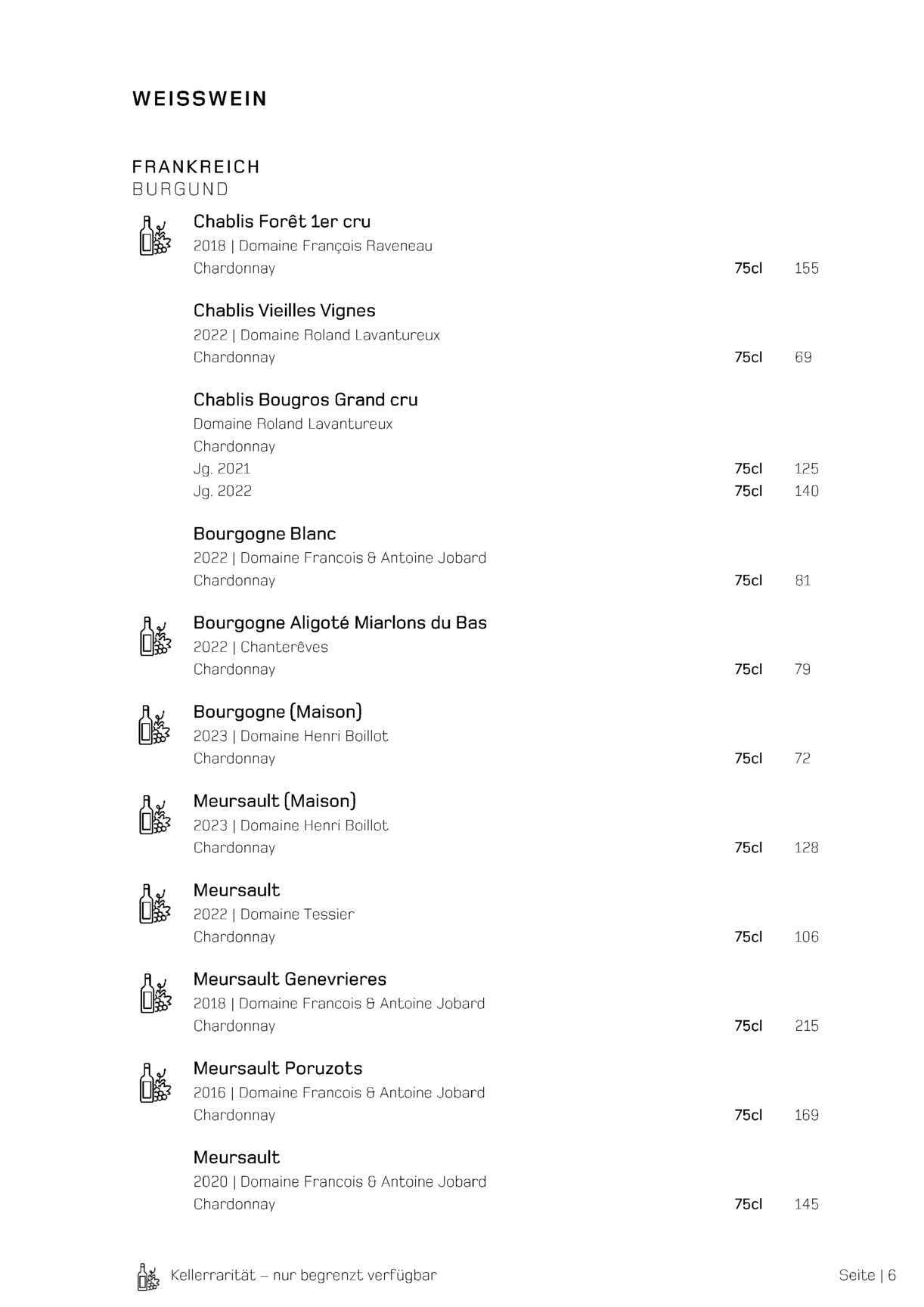The image size is (924, 1307).
Task: Click the bottle icon beside Meursault (Maison)
Action: [x=155, y=815]
